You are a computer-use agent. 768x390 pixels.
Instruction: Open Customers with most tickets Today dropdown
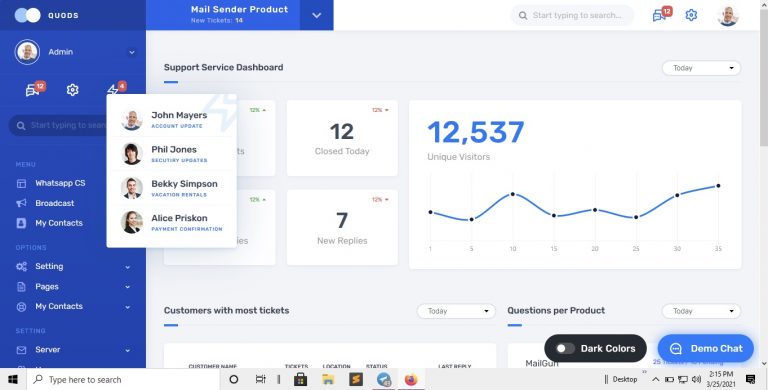tap(456, 311)
